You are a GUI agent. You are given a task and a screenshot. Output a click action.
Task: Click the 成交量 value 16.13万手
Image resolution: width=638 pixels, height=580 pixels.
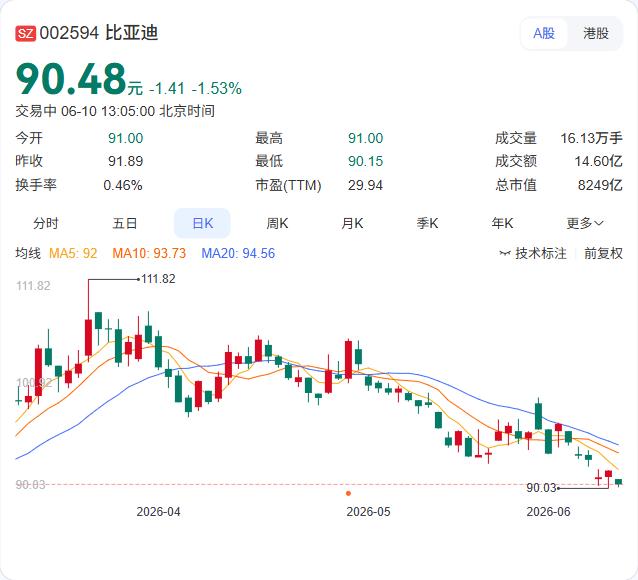(x=592, y=138)
